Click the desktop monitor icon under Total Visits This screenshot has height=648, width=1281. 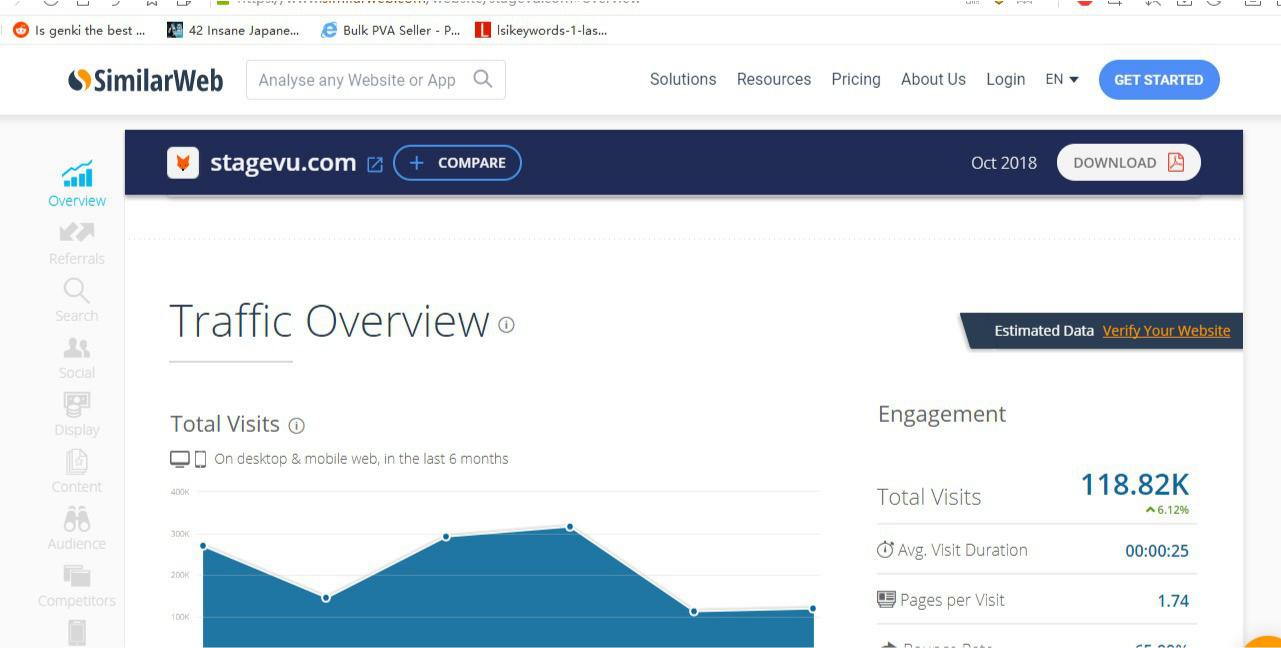pos(180,459)
